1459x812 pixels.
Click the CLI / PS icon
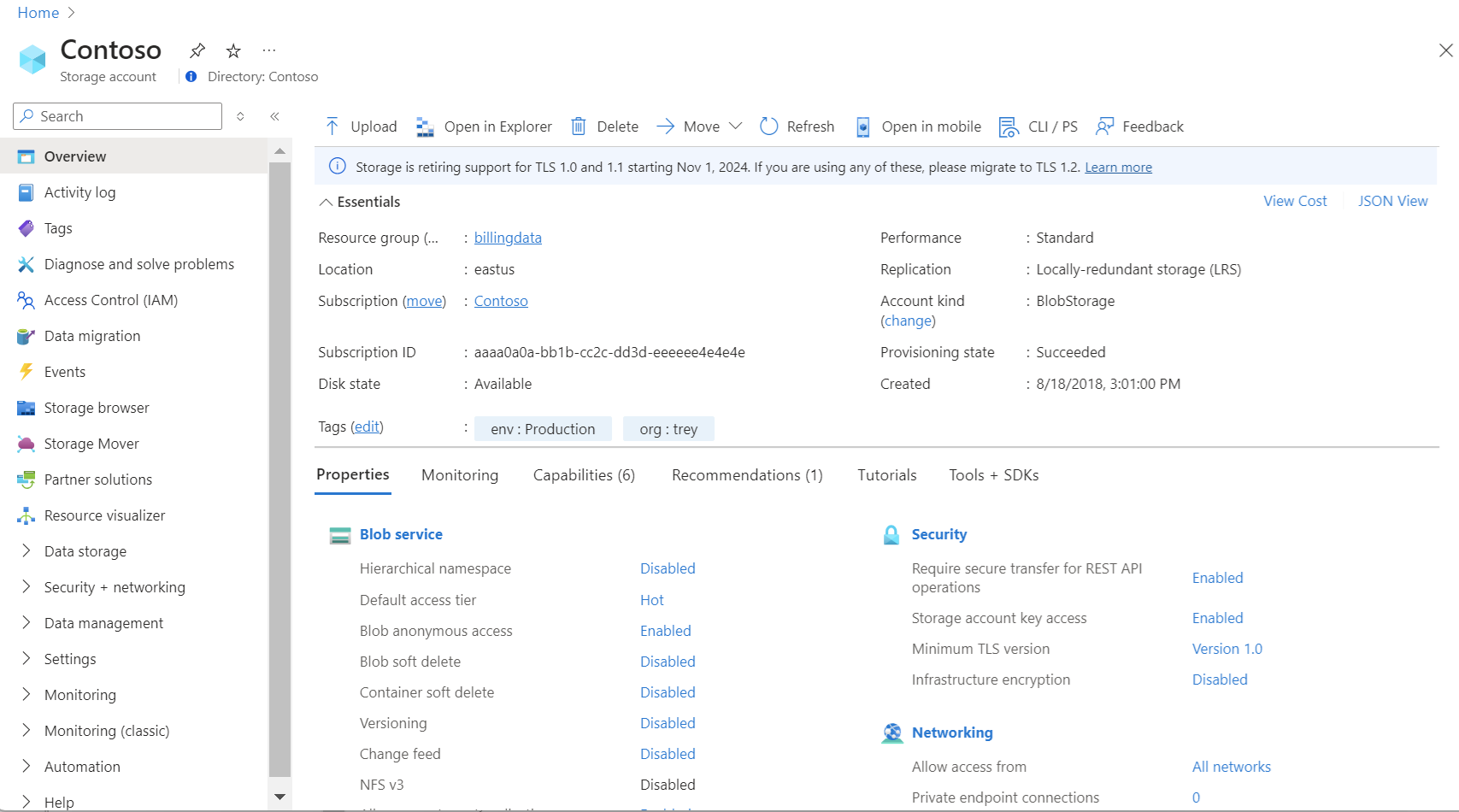click(1009, 127)
